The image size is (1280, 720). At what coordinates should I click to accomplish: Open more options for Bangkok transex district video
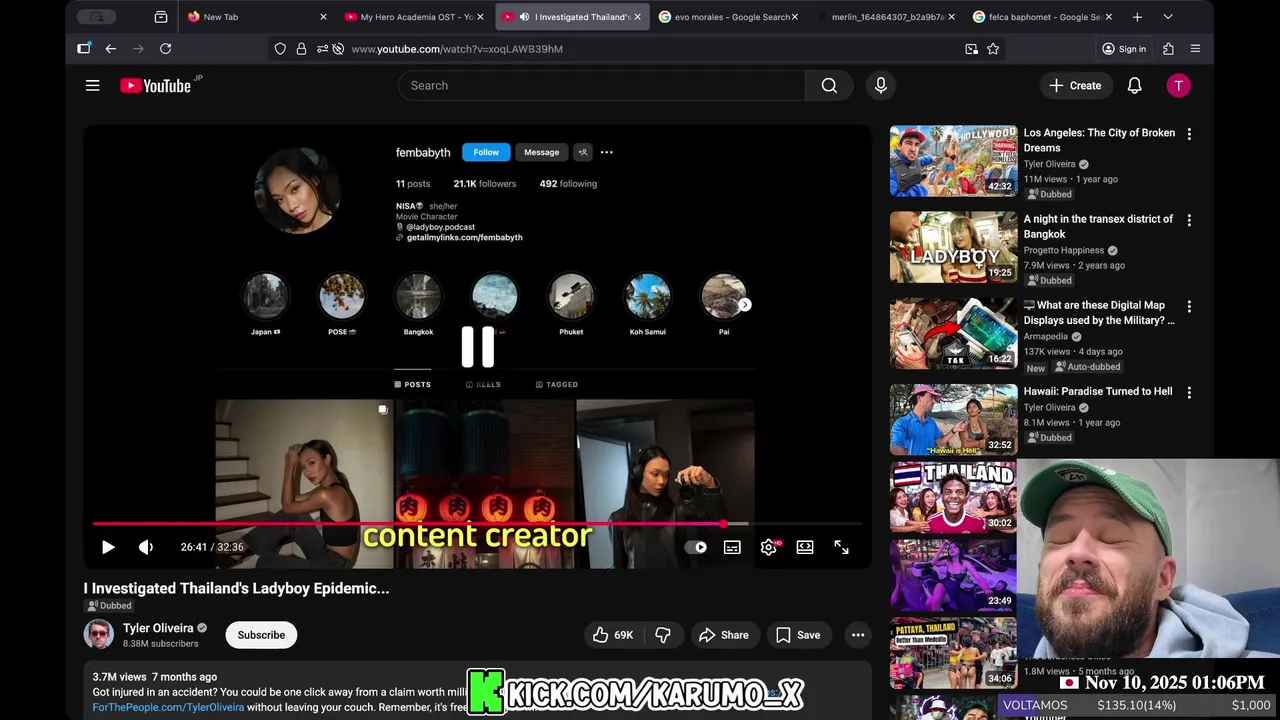click(1189, 220)
